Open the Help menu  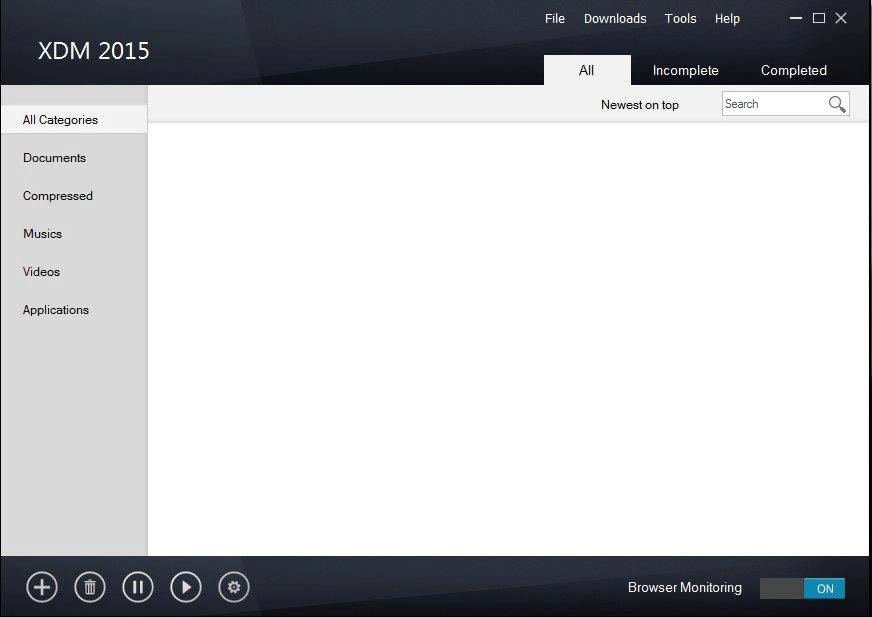click(x=727, y=18)
